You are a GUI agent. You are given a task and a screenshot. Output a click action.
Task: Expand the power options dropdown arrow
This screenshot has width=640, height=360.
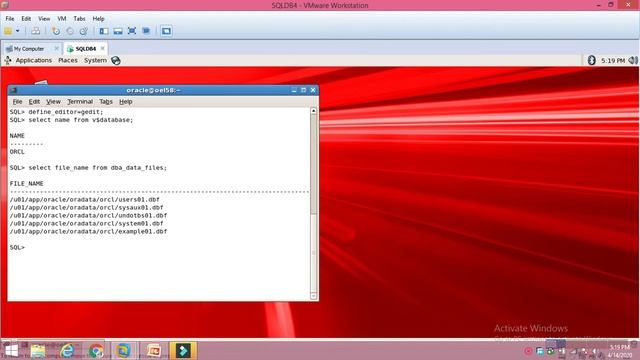point(18,31)
